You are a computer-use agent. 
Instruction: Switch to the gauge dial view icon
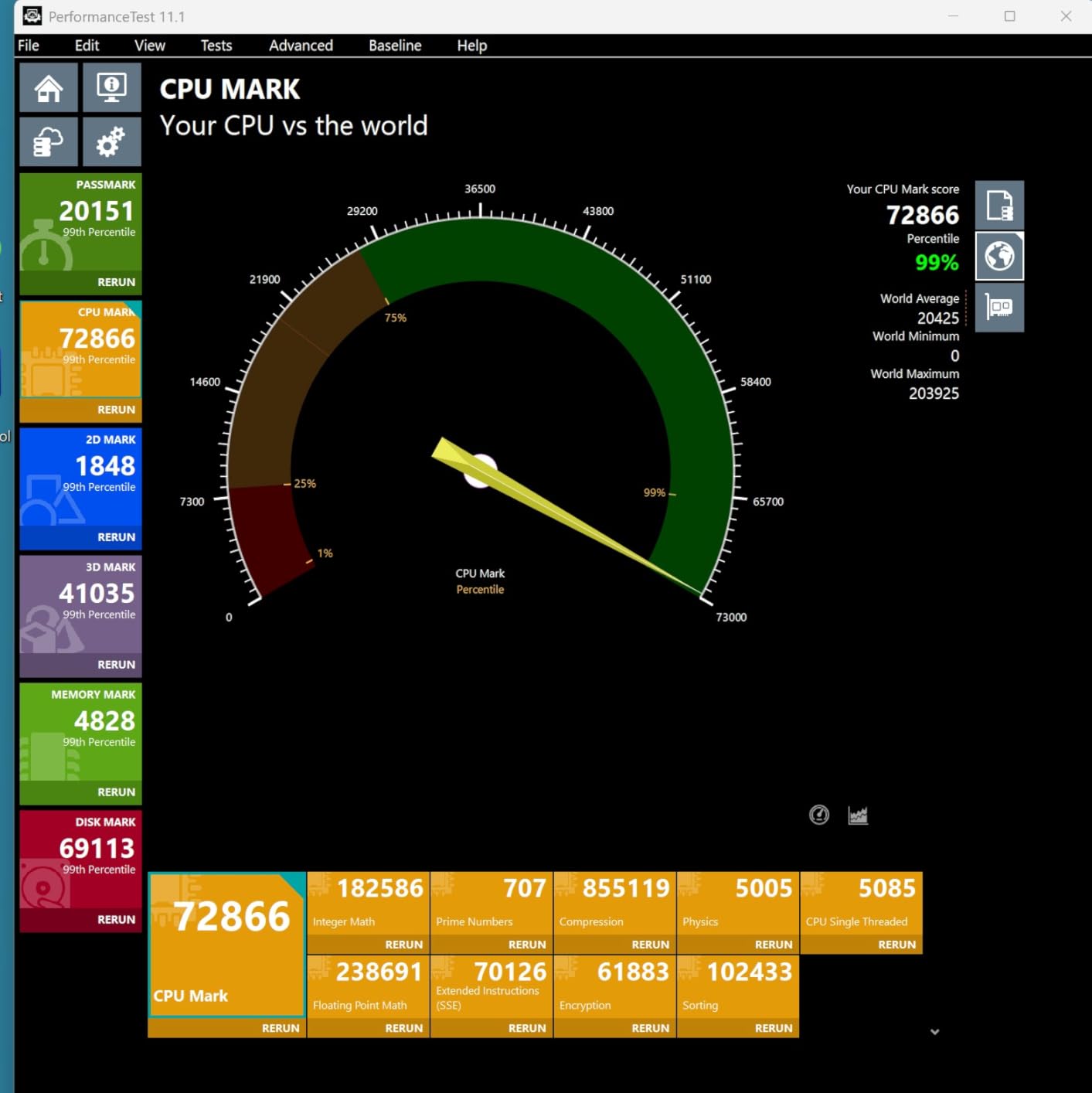tap(819, 815)
